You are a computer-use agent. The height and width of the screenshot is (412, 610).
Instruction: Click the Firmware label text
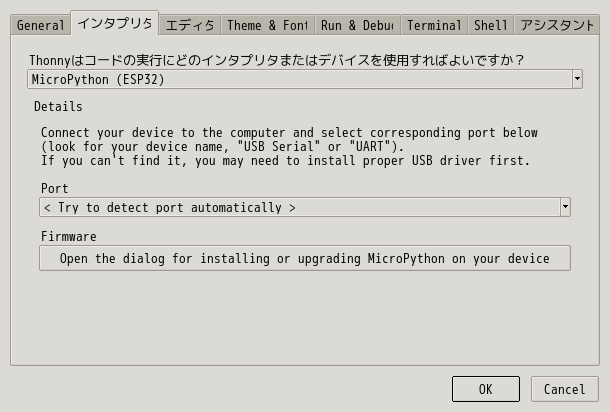(x=68, y=237)
